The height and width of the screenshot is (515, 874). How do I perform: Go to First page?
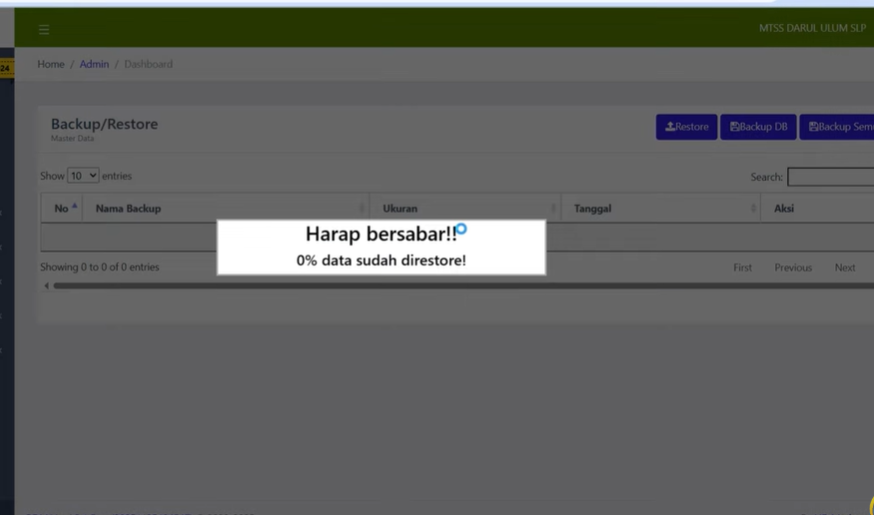click(742, 268)
